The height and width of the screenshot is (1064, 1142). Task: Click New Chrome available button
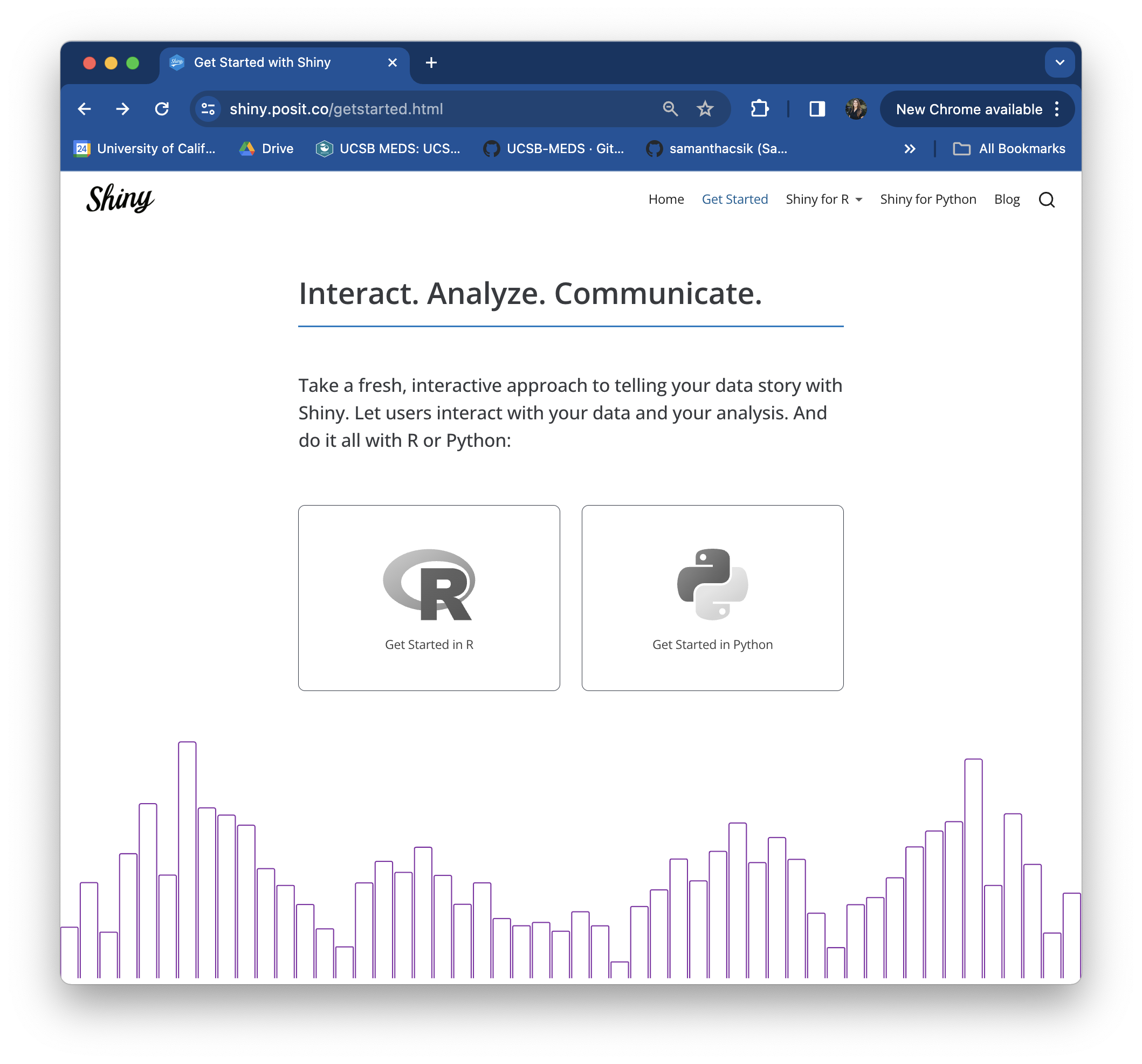click(968, 109)
